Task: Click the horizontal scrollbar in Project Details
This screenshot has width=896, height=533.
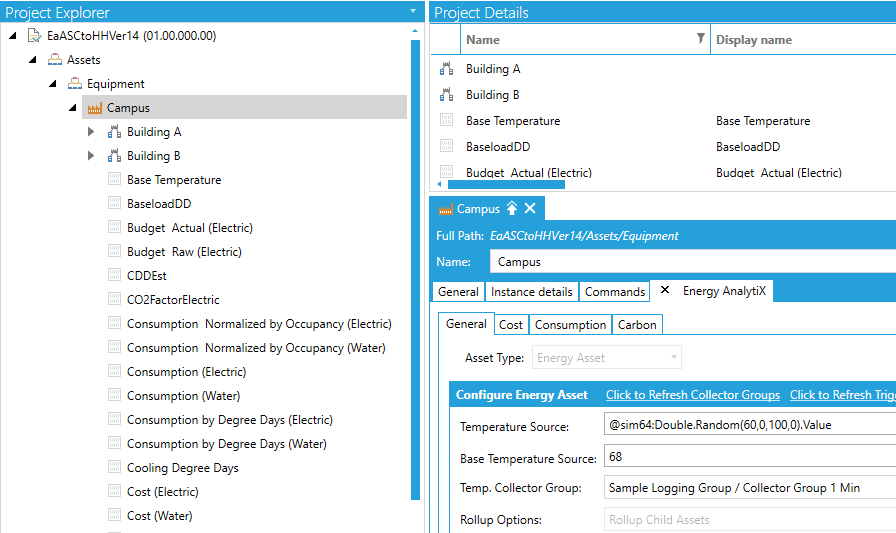Action: [506, 184]
